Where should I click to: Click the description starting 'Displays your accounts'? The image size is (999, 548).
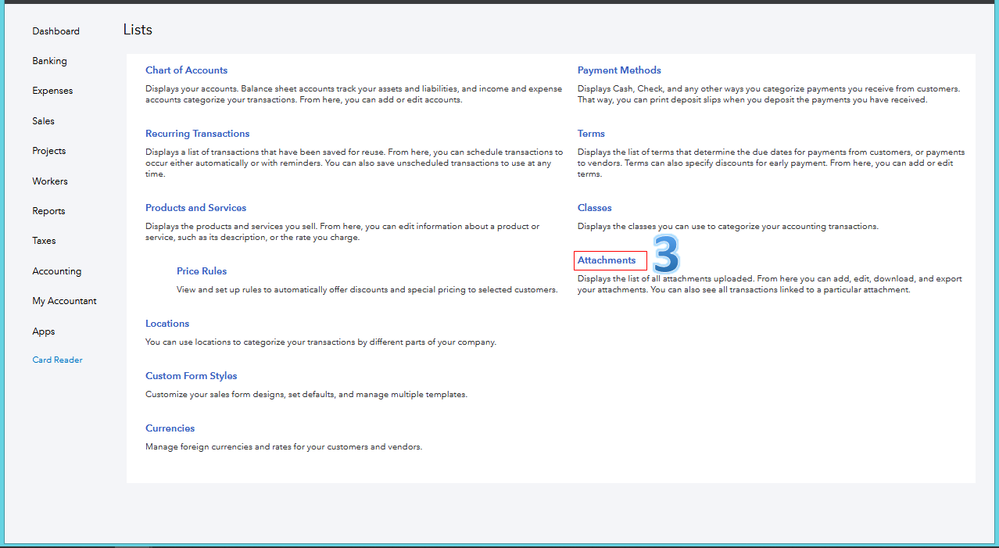[354, 94]
